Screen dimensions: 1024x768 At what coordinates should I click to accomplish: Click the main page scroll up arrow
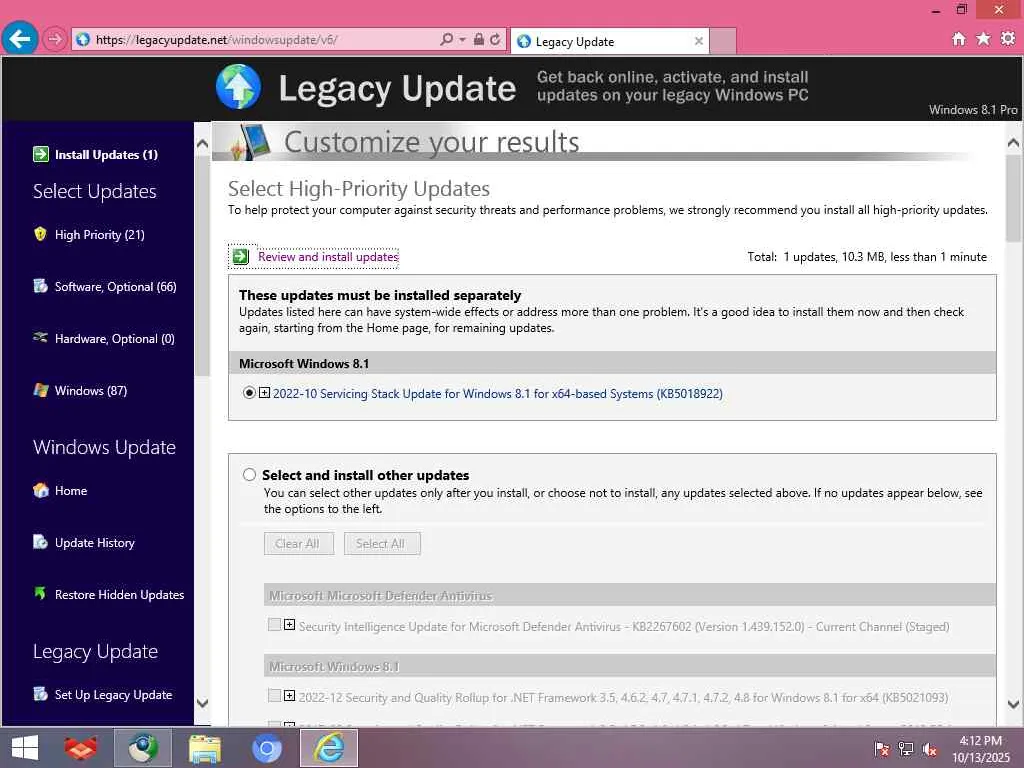pos(1013,142)
